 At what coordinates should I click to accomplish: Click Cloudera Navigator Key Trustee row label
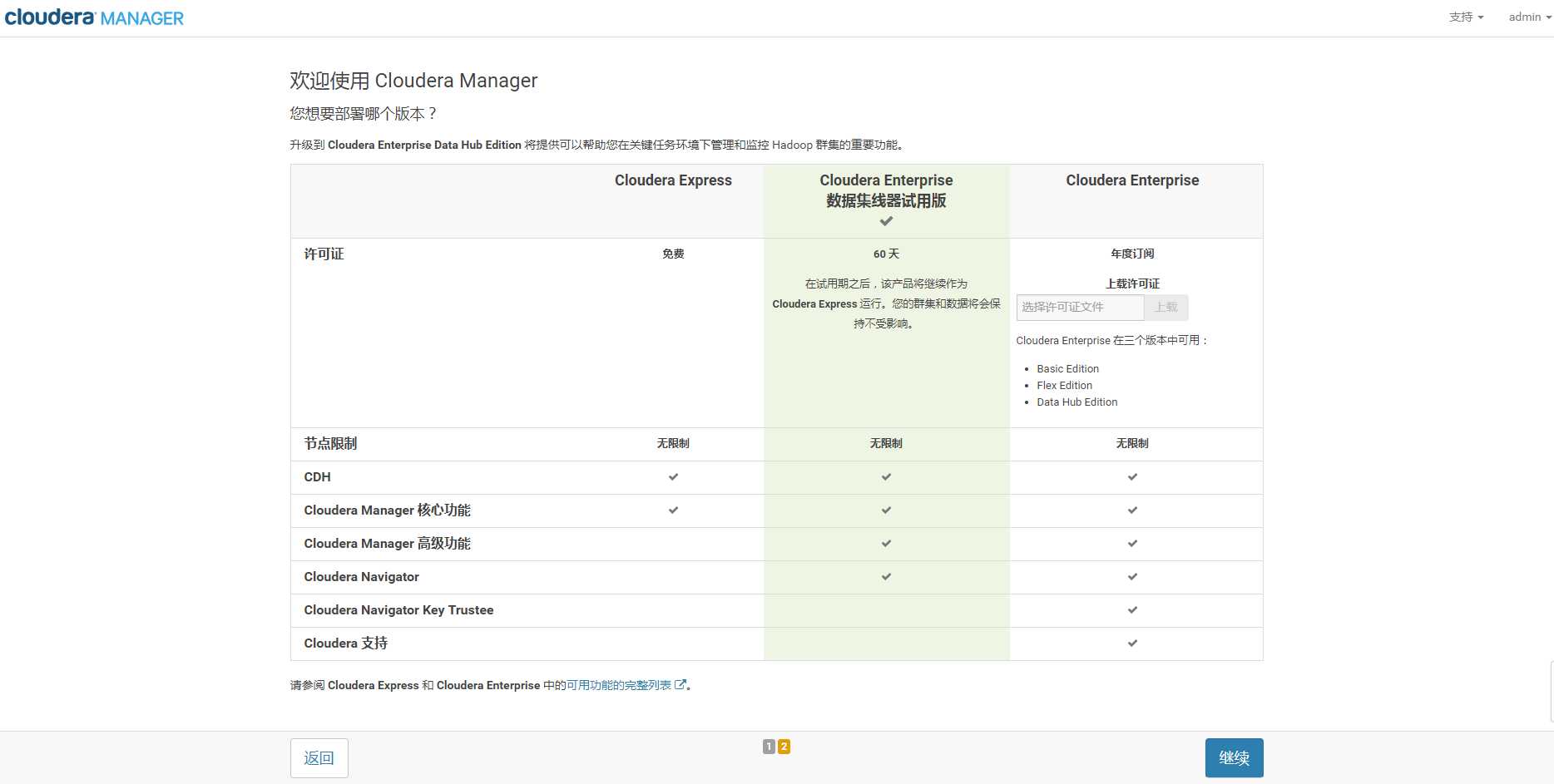[398, 610]
